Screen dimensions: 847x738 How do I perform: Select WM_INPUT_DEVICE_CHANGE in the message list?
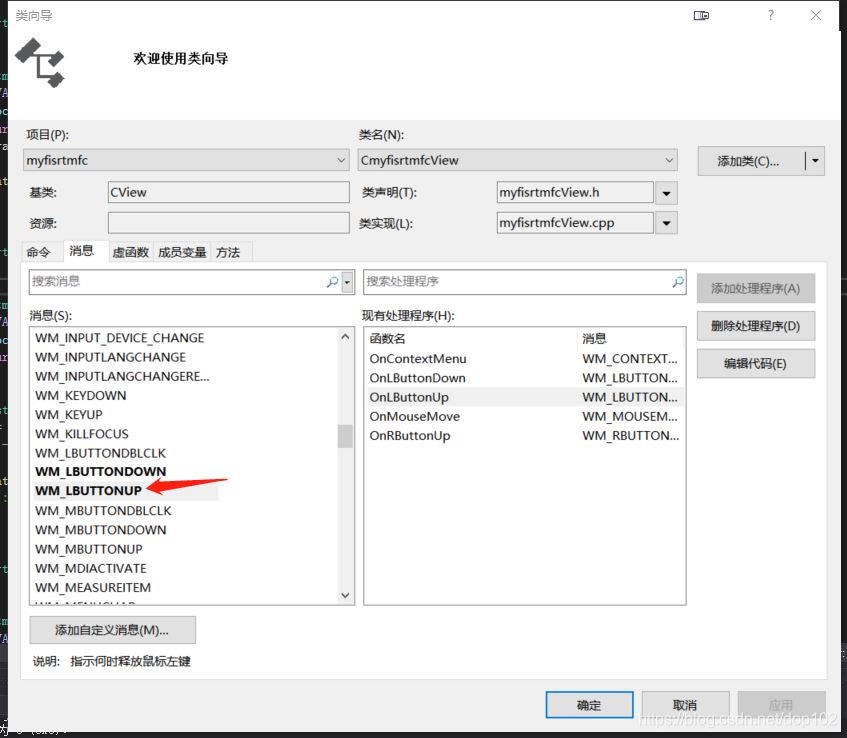[x=119, y=338]
